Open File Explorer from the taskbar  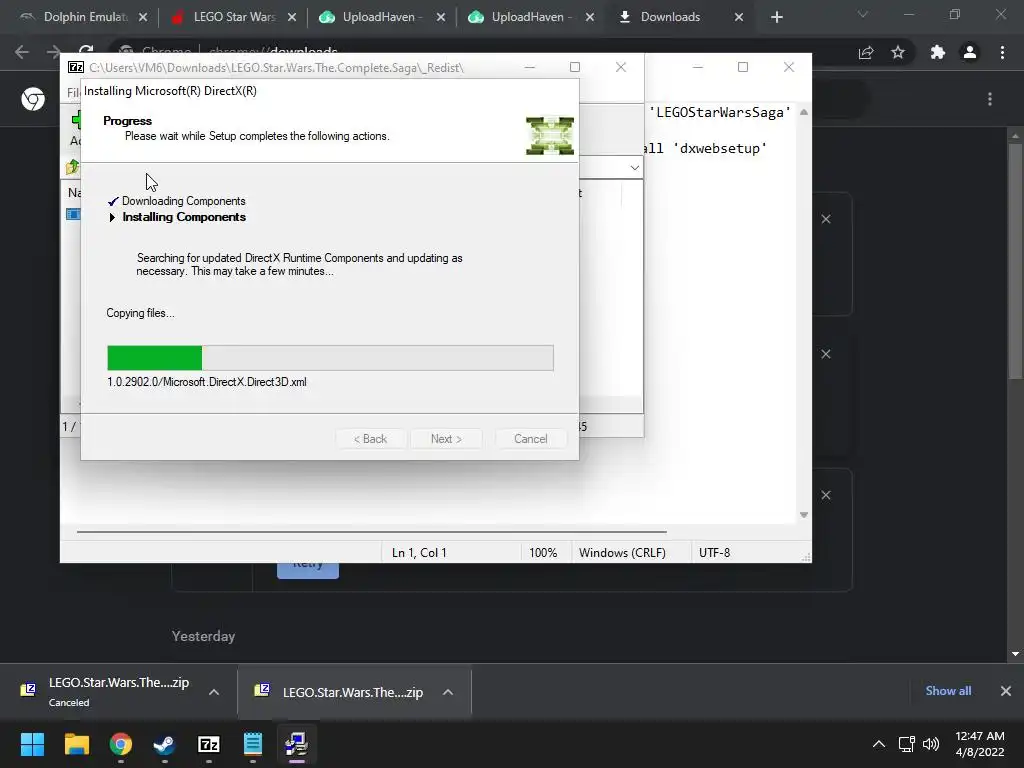pyautogui.click(x=76, y=744)
